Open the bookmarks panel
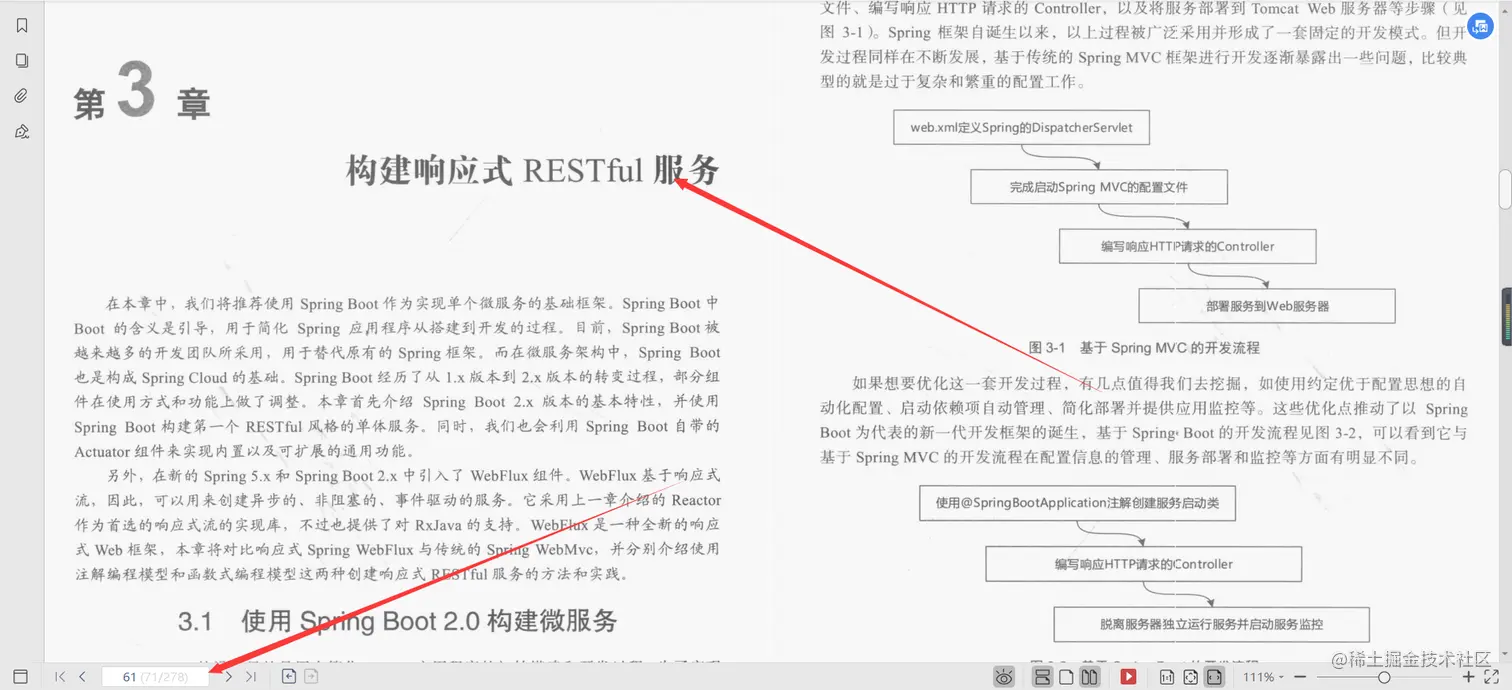Screen dimensions: 1512x690 click(22, 24)
